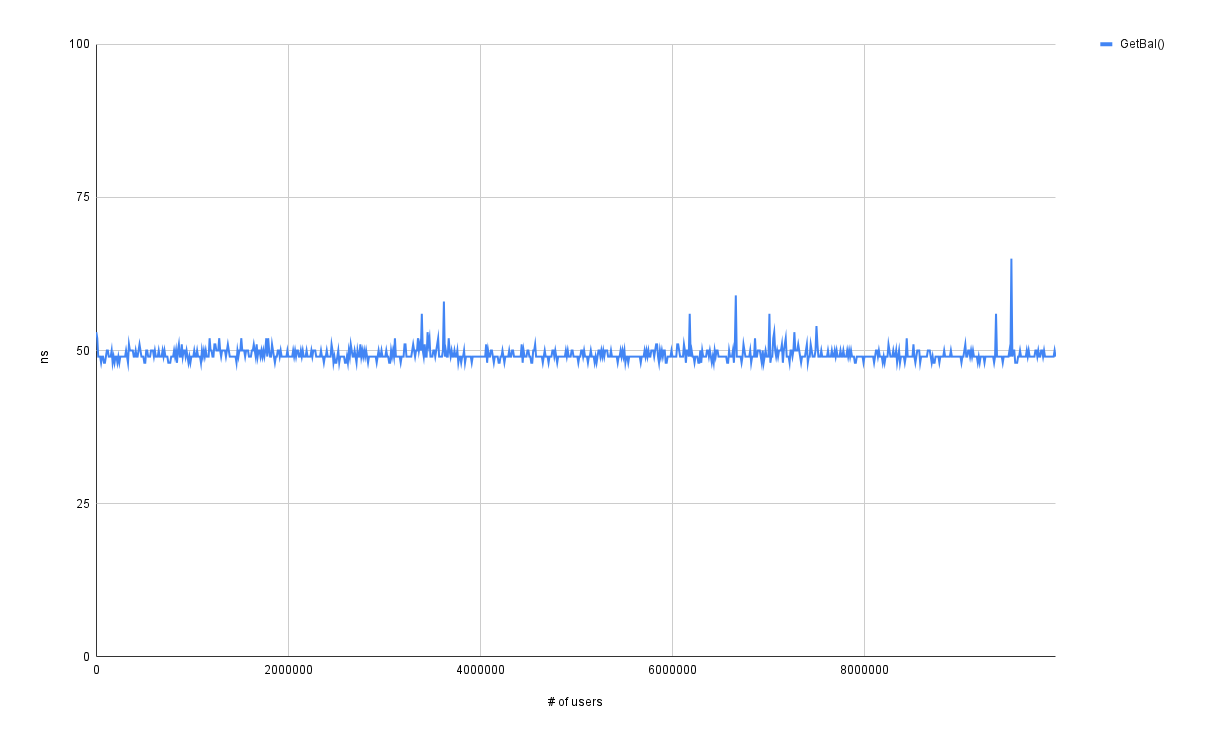
Task: Select the 4000000 x-axis tick label
Action: [x=480, y=671]
